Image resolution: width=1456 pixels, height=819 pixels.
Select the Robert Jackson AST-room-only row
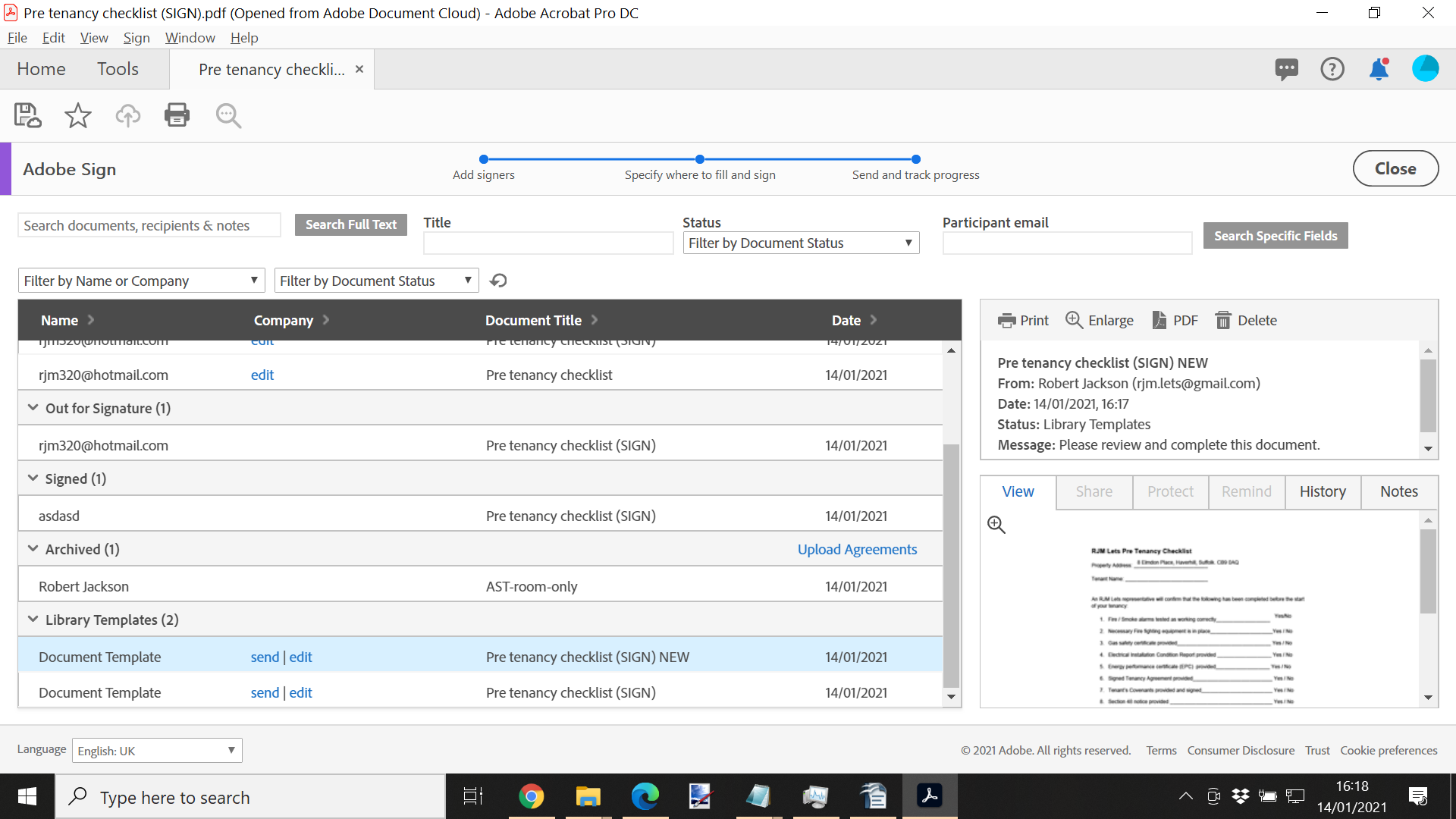coord(480,586)
